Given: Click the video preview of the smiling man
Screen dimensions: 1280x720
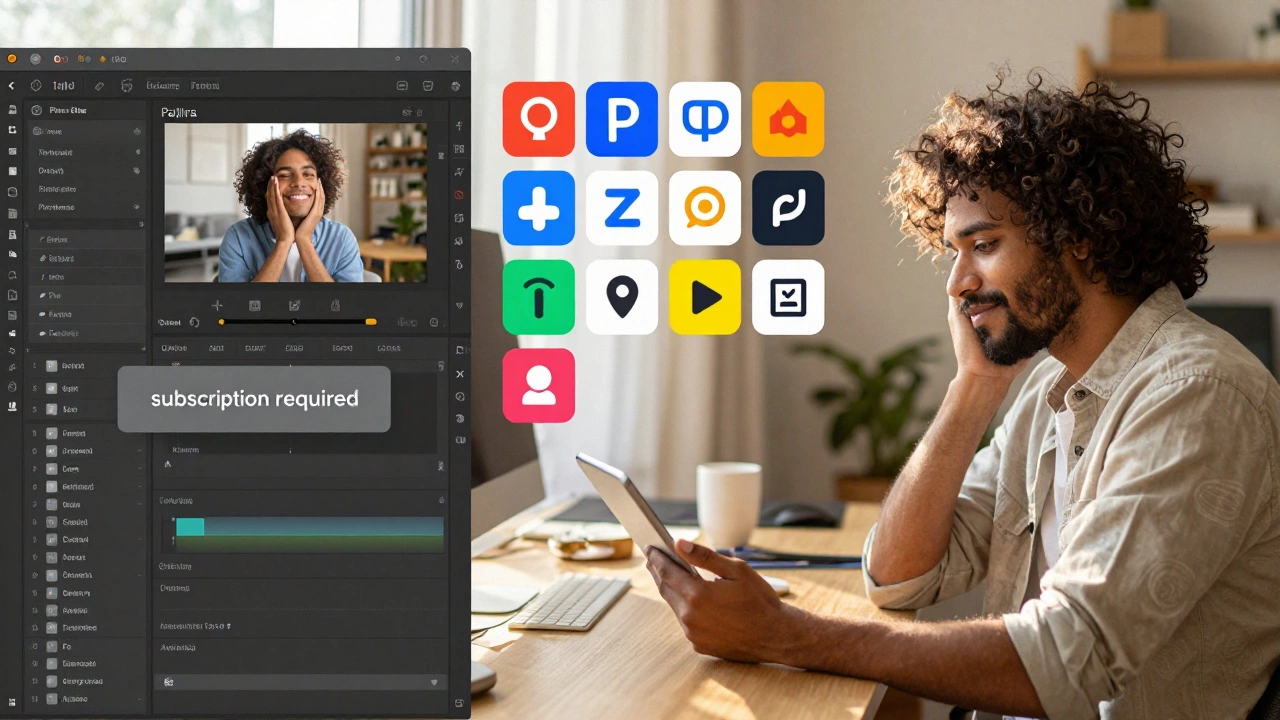Looking at the screenshot, I should tap(295, 203).
